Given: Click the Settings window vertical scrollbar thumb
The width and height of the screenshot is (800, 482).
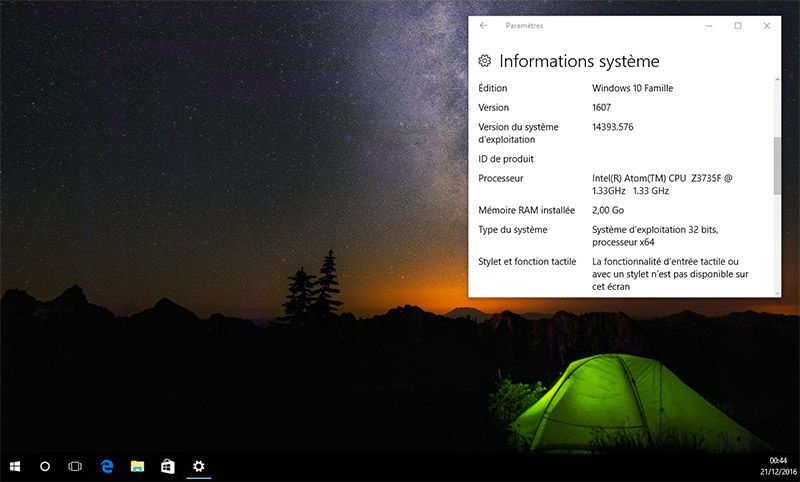Looking at the screenshot, I should [x=777, y=165].
